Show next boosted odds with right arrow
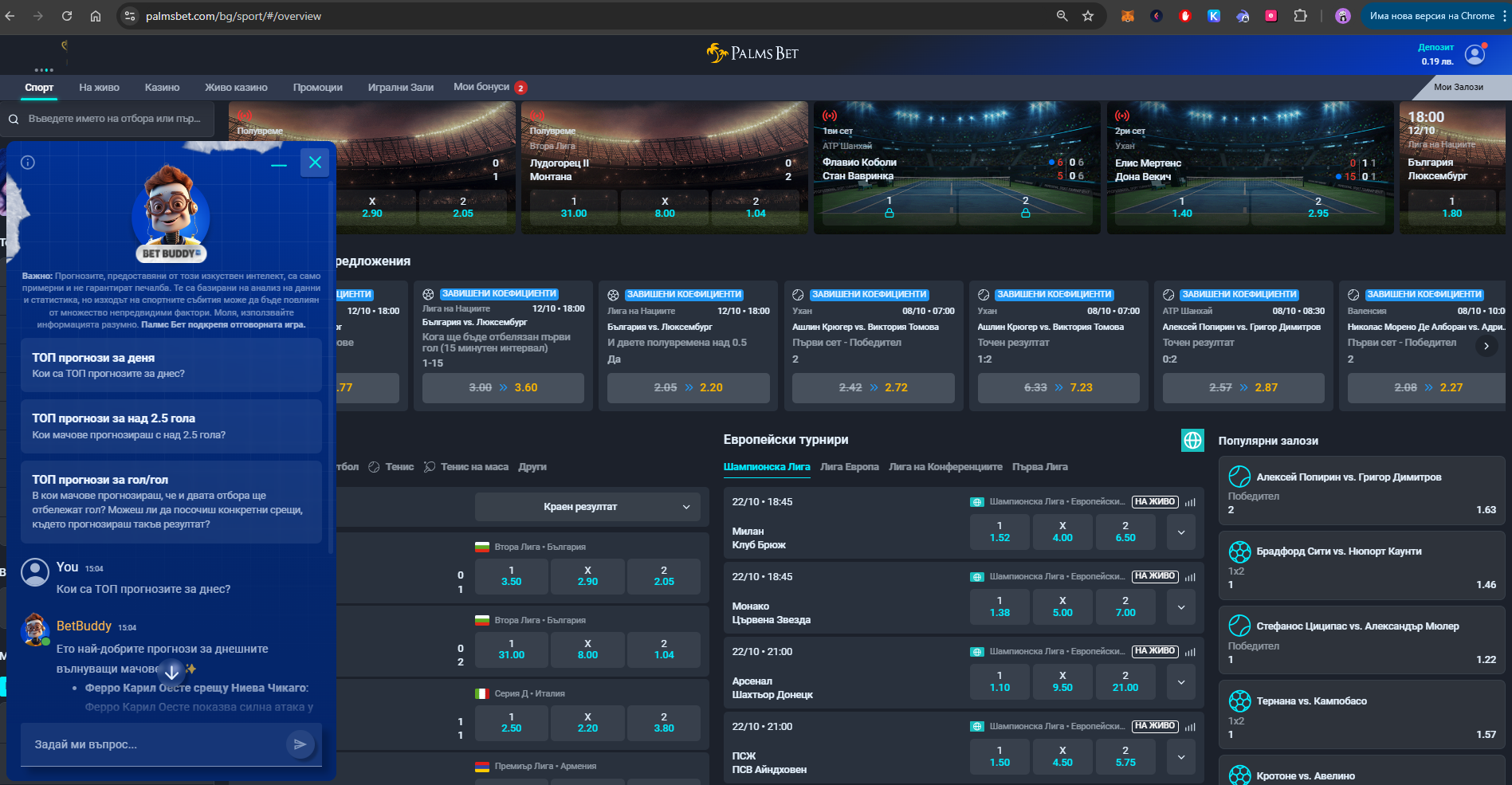This screenshot has height=785, width=1512. coord(1486,346)
